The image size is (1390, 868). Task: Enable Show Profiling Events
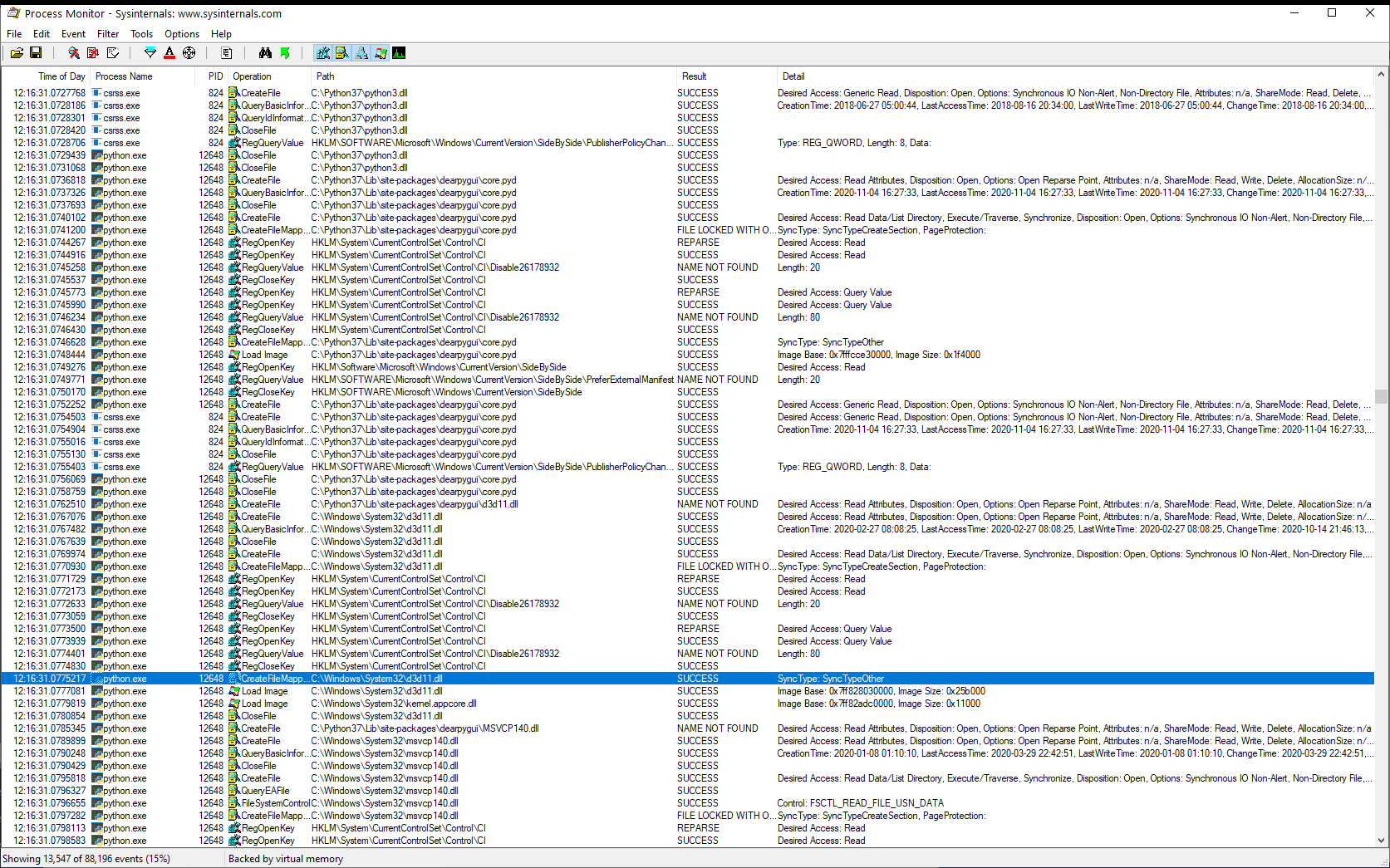399,52
